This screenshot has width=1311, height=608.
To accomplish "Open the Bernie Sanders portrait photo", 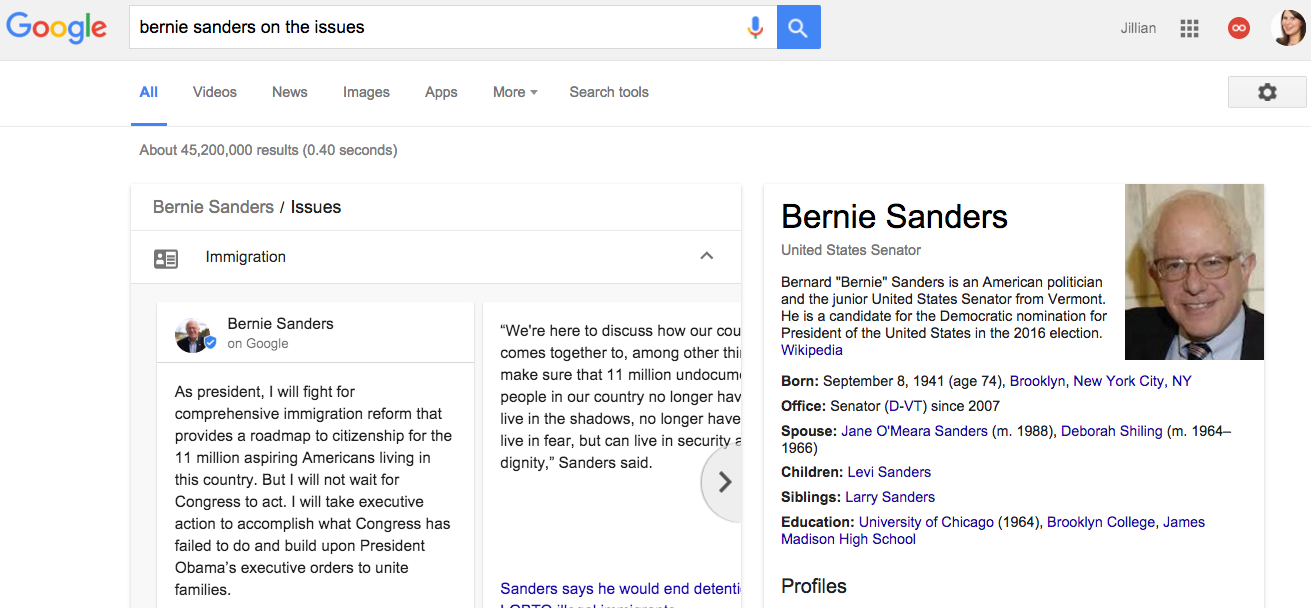I will tap(1194, 272).
